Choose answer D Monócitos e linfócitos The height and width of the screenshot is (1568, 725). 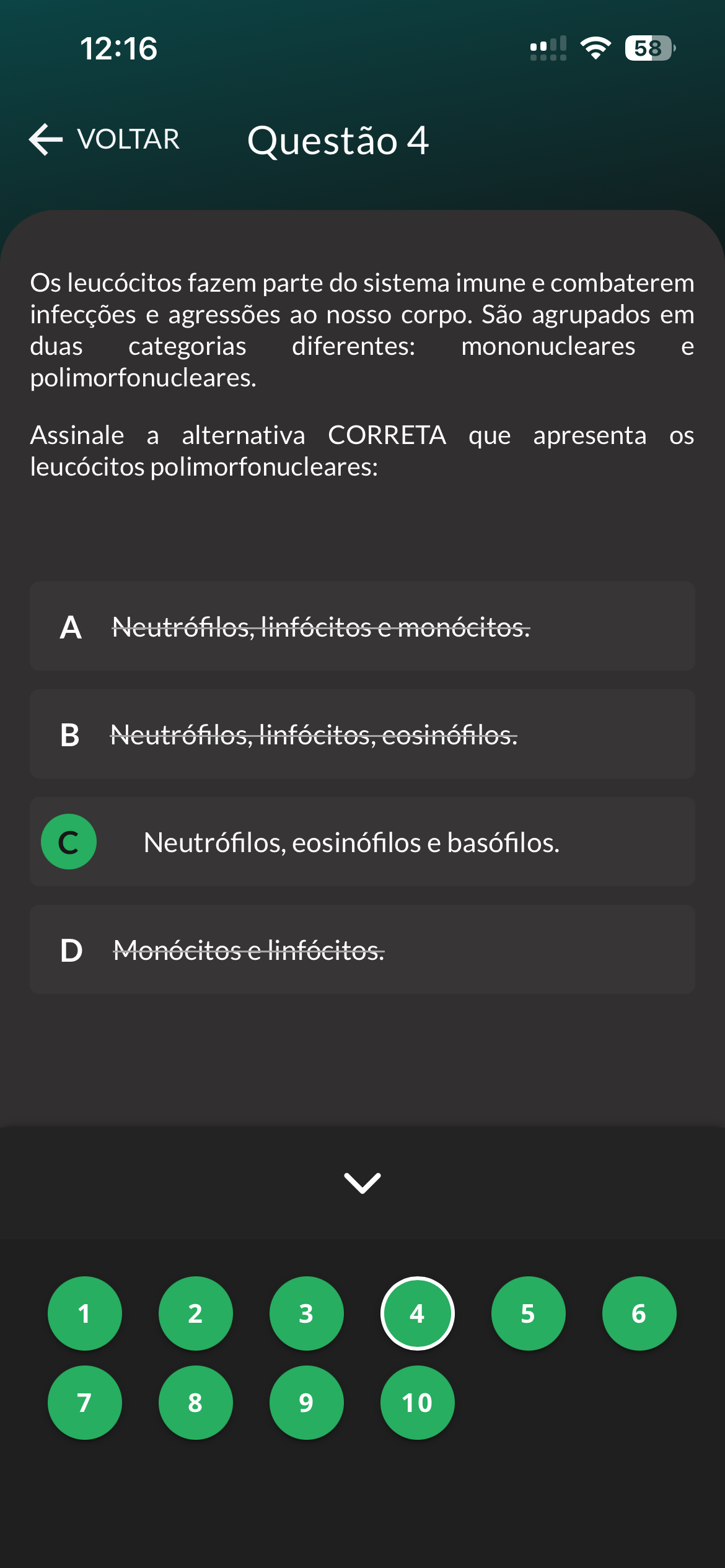tap(362, 949)
